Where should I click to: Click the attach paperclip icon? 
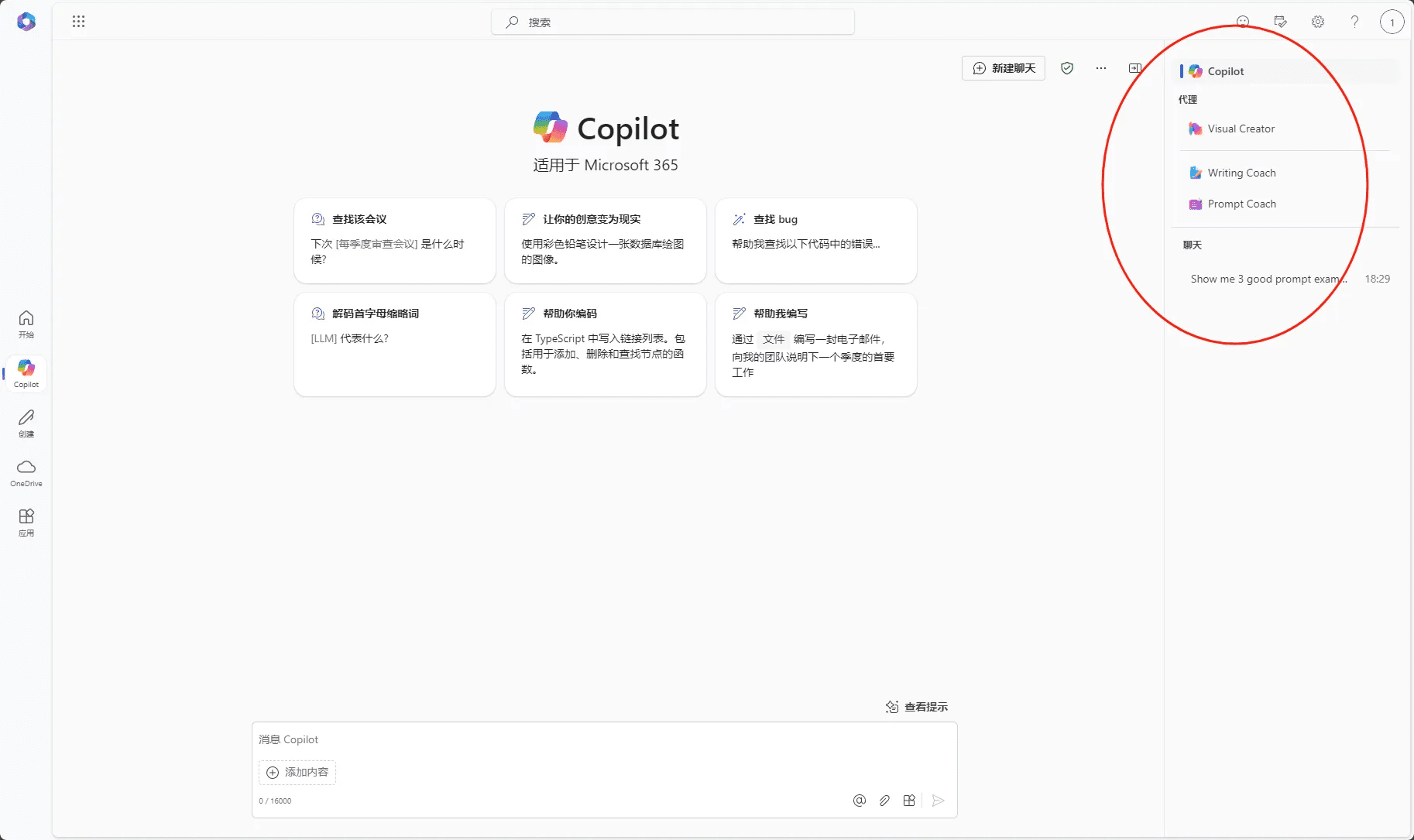coord(884,801)
